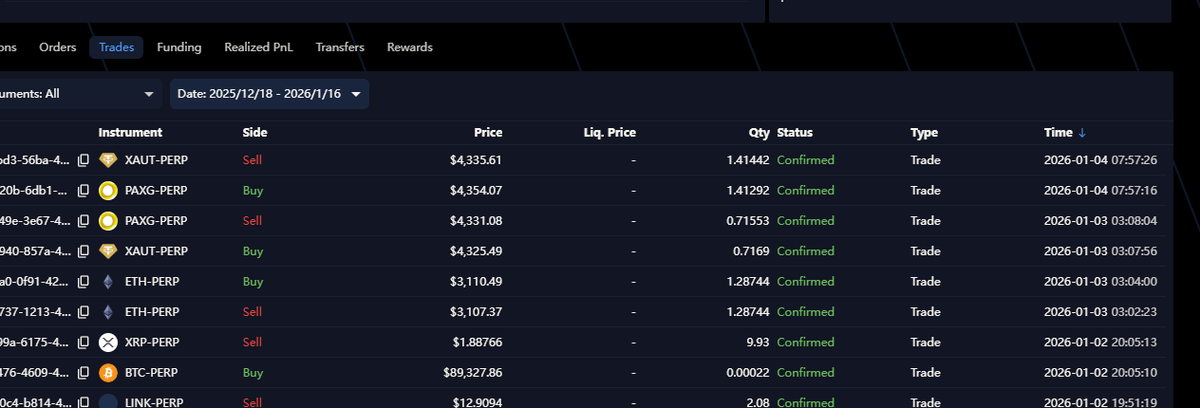Click Sell side in XRP-PERP row
Screen dimensions: 1200x408
coord(252,342)
